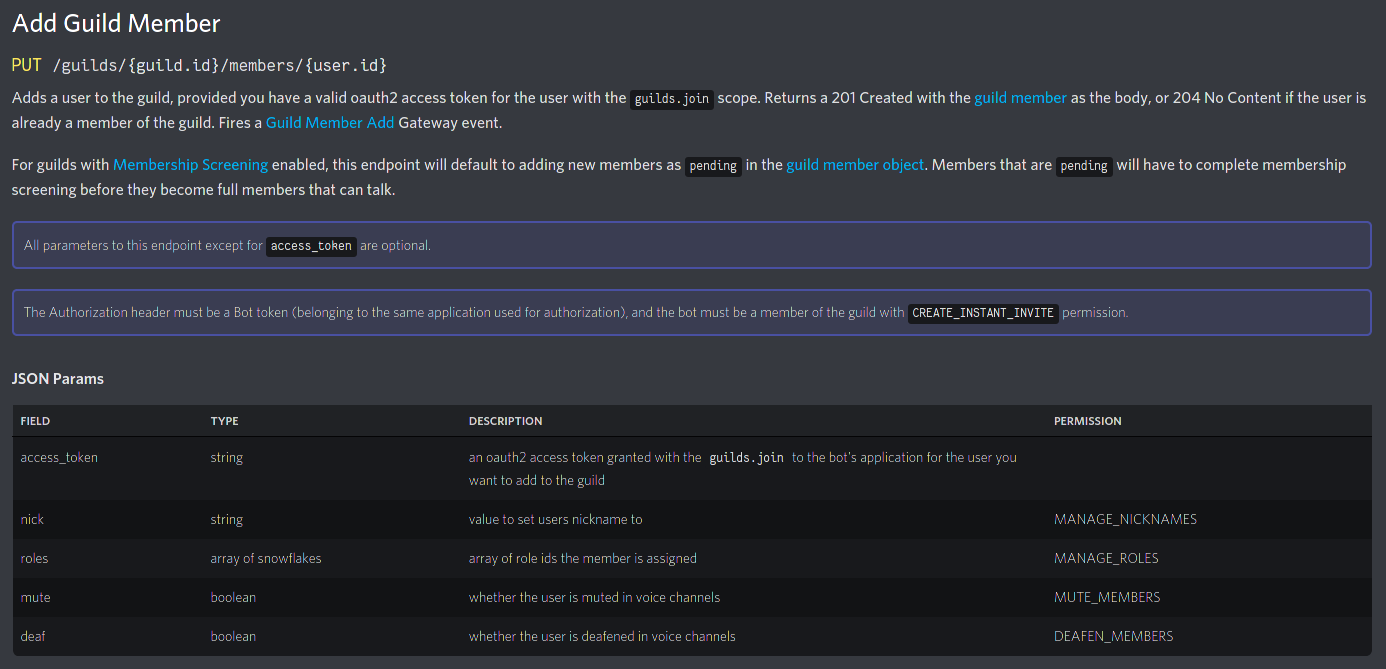Open the 'Membership Screening' link
This screenshot has height=669, width=1386.
point(190,164)
